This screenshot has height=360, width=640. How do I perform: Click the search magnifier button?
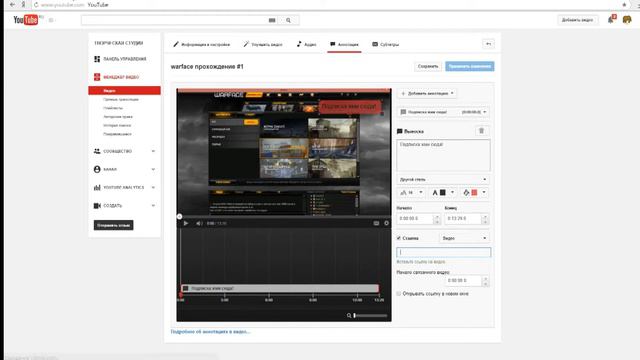[289, 20]
